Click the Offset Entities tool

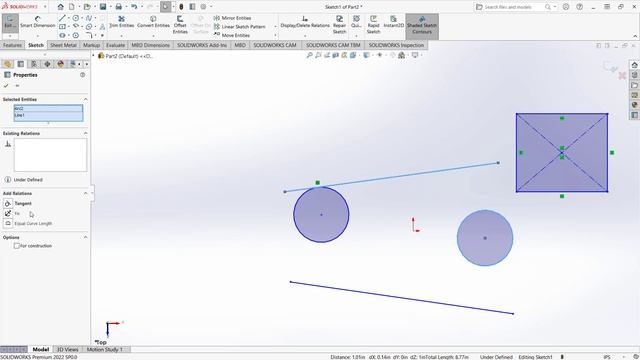click(x=180, y=24)
